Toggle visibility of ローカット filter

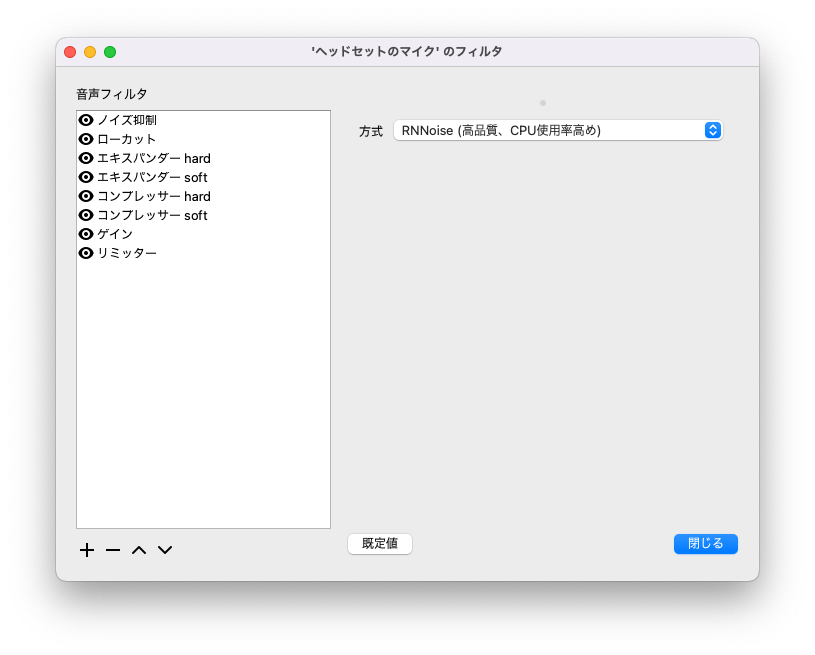coord(86,139)
